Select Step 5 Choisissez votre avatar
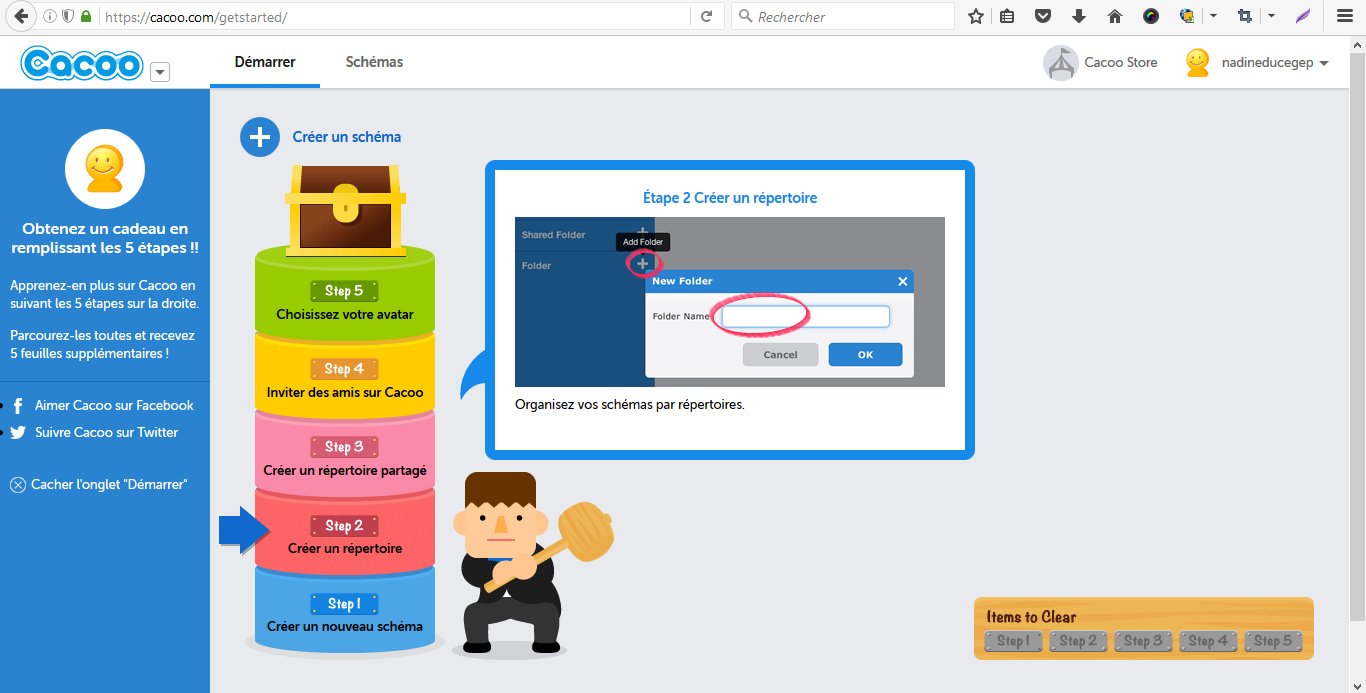Image resolution: width=1366 pixels, height=693 pixels. [x=345, y=300]
